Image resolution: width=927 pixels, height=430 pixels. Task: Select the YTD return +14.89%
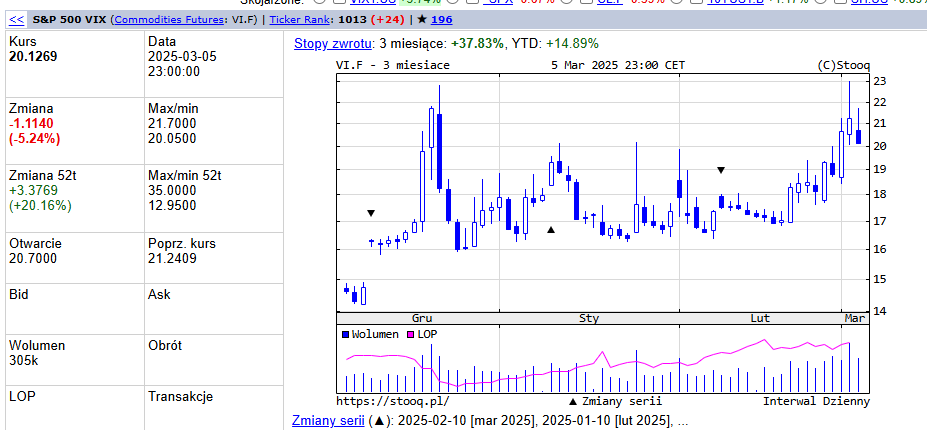click(x=572, y=43)
